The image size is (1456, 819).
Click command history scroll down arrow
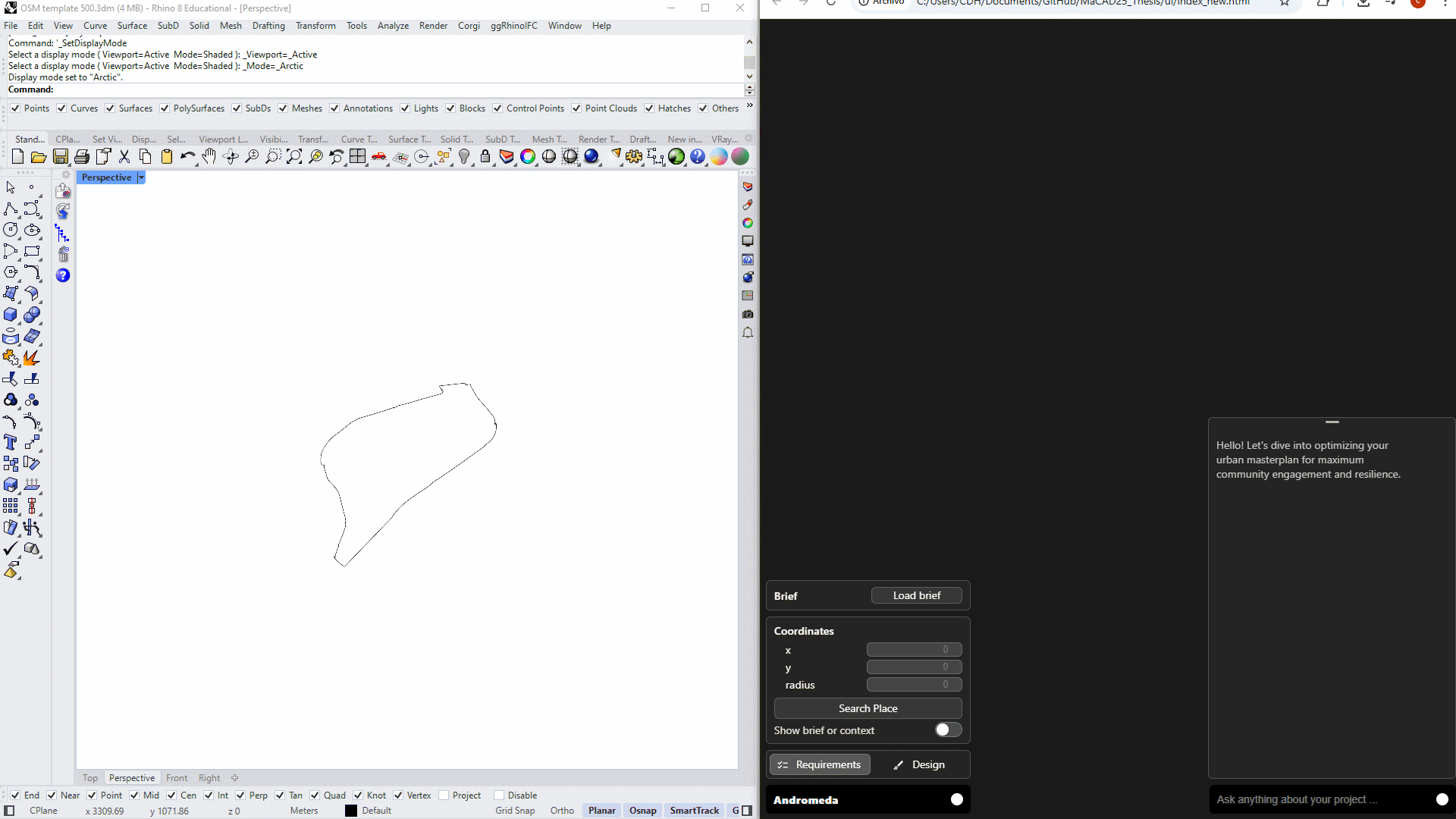click(x=749, y=77)
